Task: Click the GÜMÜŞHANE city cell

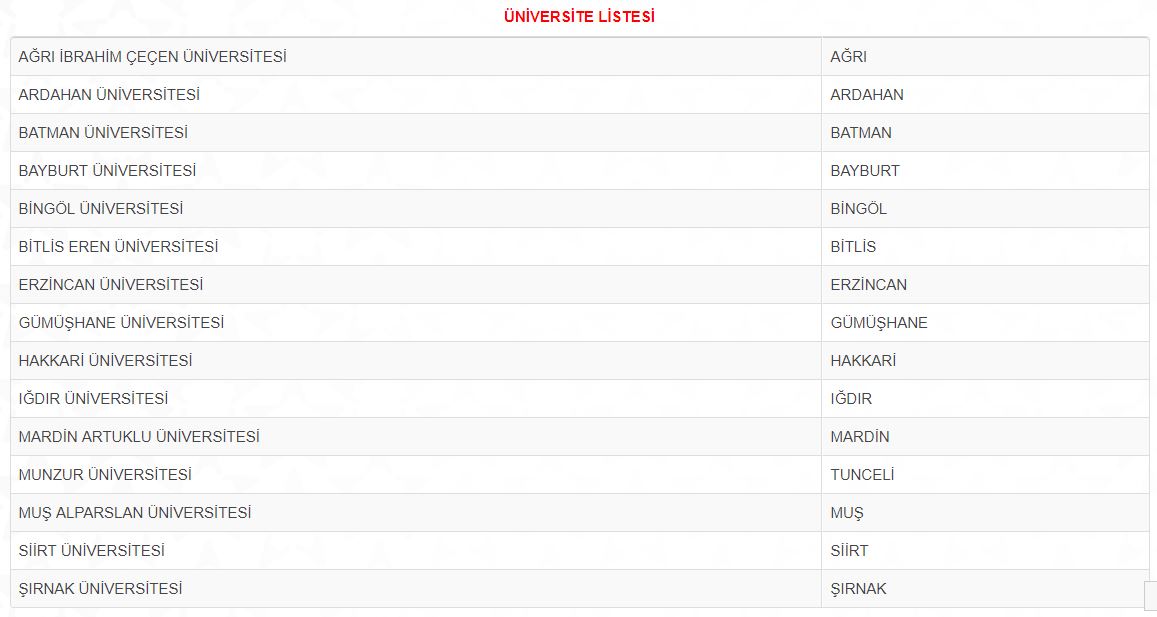Action: coord(985,323)
